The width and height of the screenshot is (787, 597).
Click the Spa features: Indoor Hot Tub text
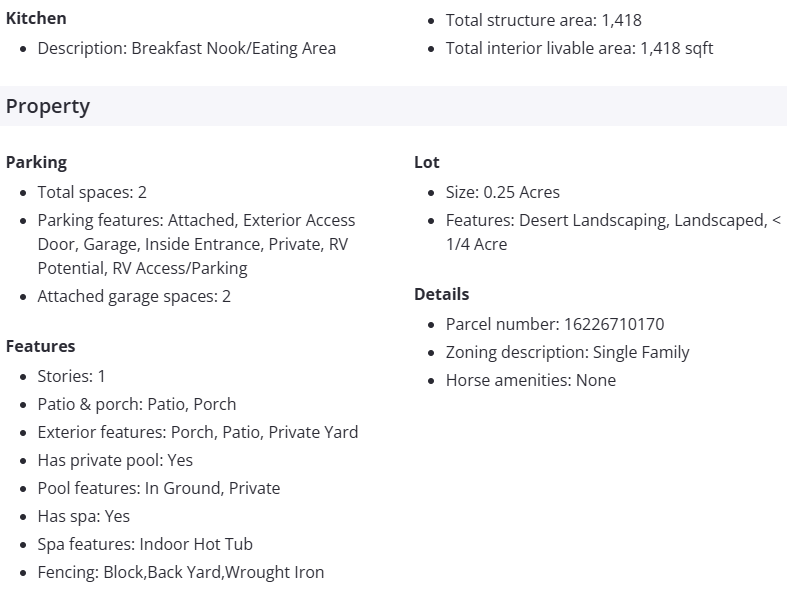(145, 544)
